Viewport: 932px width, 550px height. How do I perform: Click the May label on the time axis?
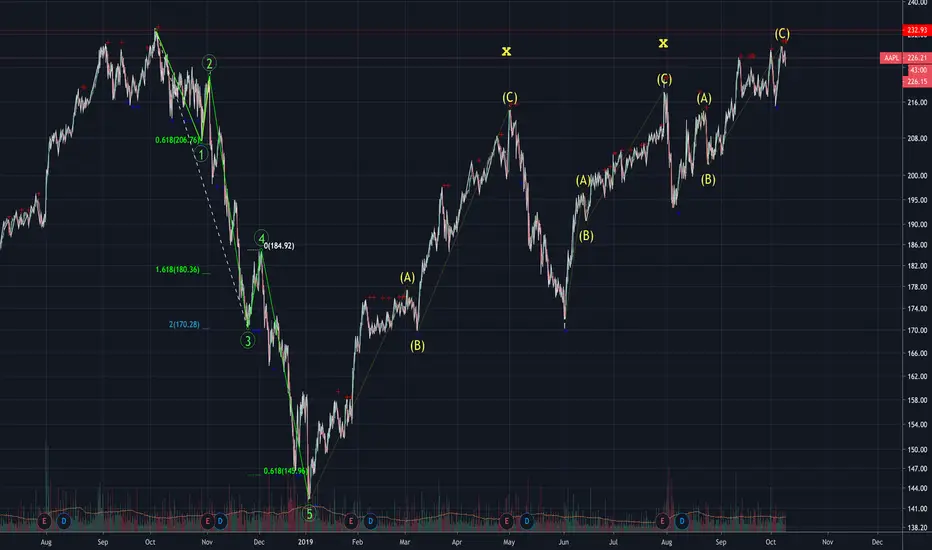click(509, 542)
